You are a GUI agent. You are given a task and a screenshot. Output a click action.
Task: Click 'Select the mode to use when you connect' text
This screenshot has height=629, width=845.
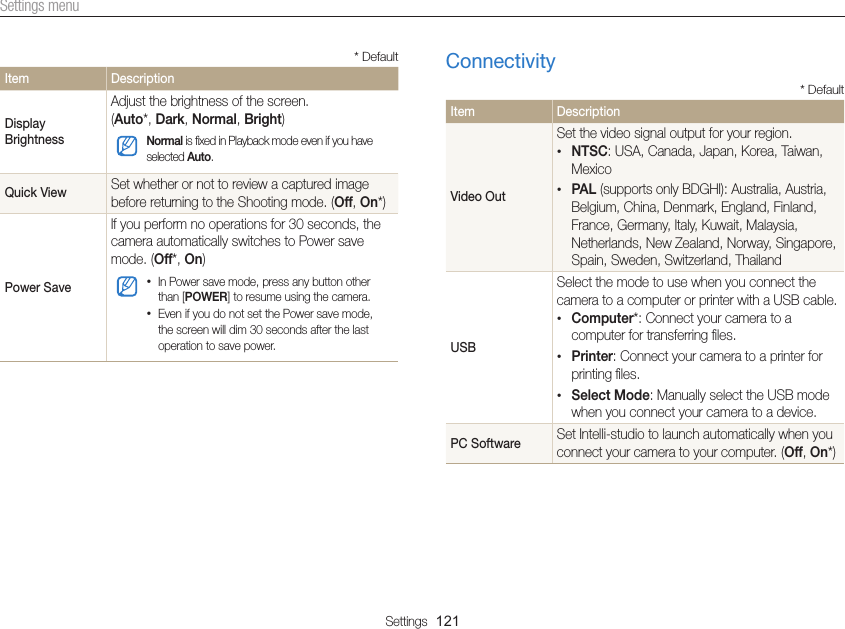pyautogui.click(x=696, y=291)
